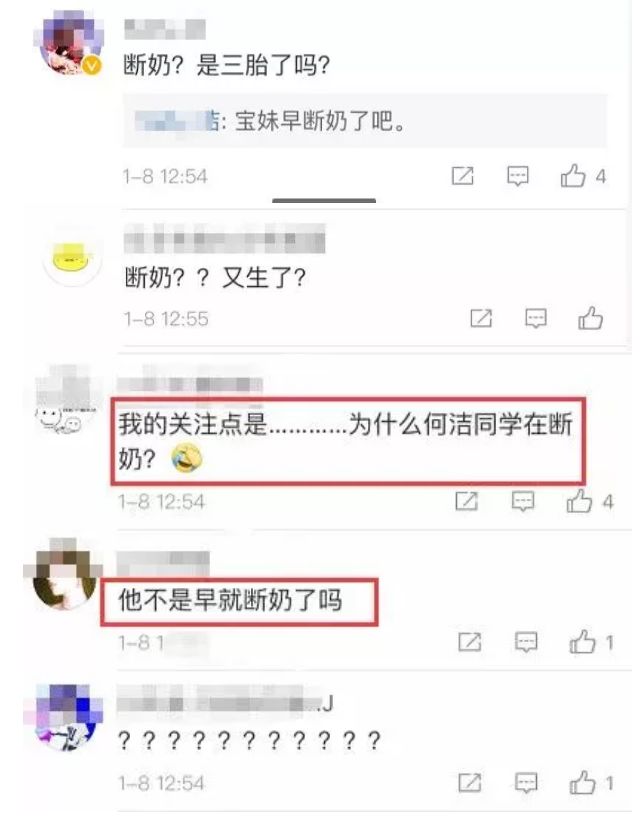This screenshot has width=641, height=818.
Task: Like the '我的关注点是' comment
Action: 579,501
